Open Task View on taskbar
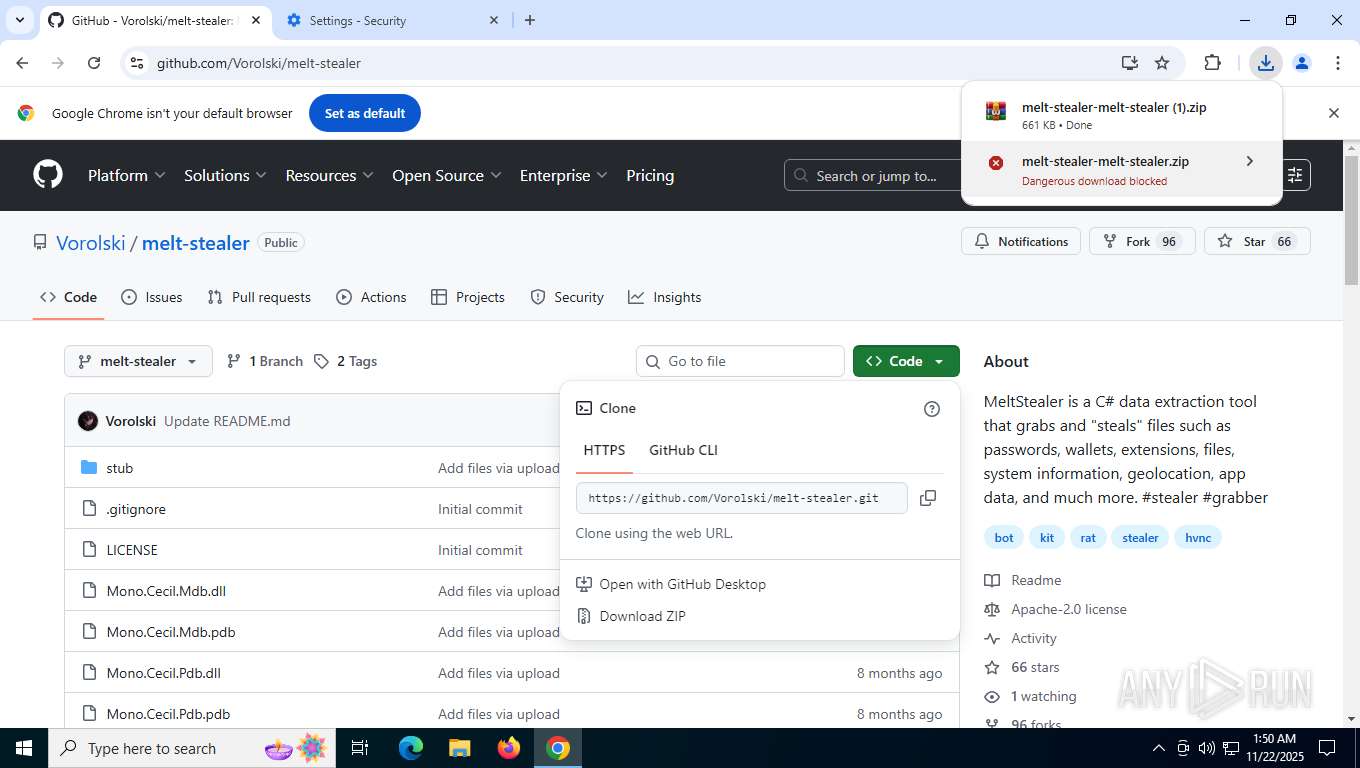1360x768 pixels. pos(360,748)
